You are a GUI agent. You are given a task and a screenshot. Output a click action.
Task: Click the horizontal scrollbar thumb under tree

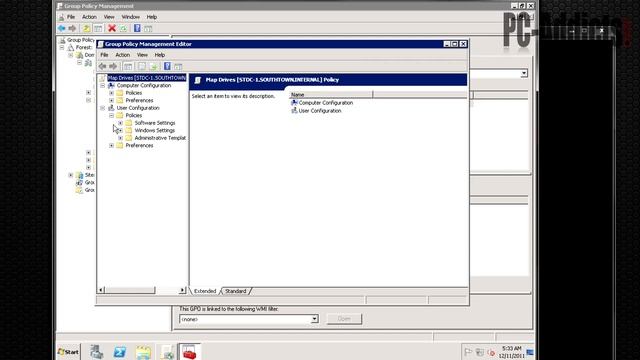130,290
